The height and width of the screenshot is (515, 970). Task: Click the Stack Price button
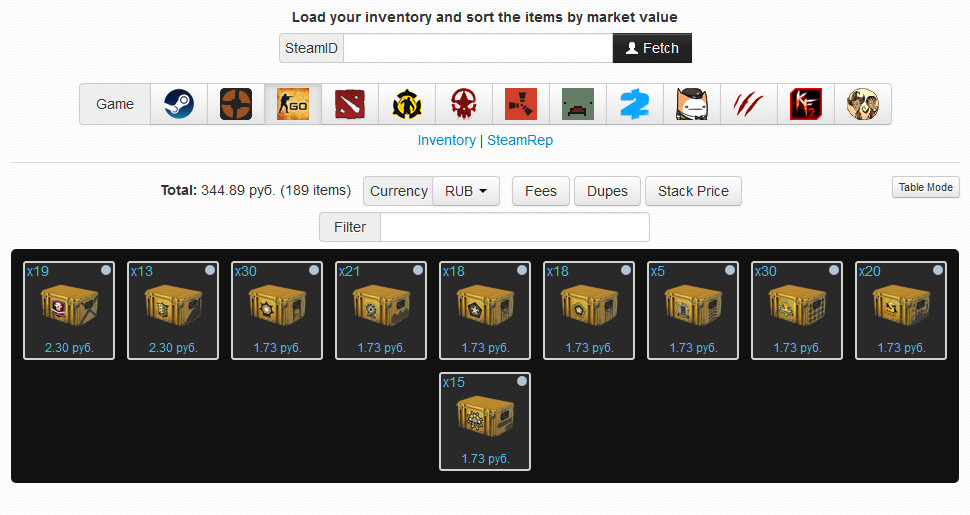[x=693, y=191]
